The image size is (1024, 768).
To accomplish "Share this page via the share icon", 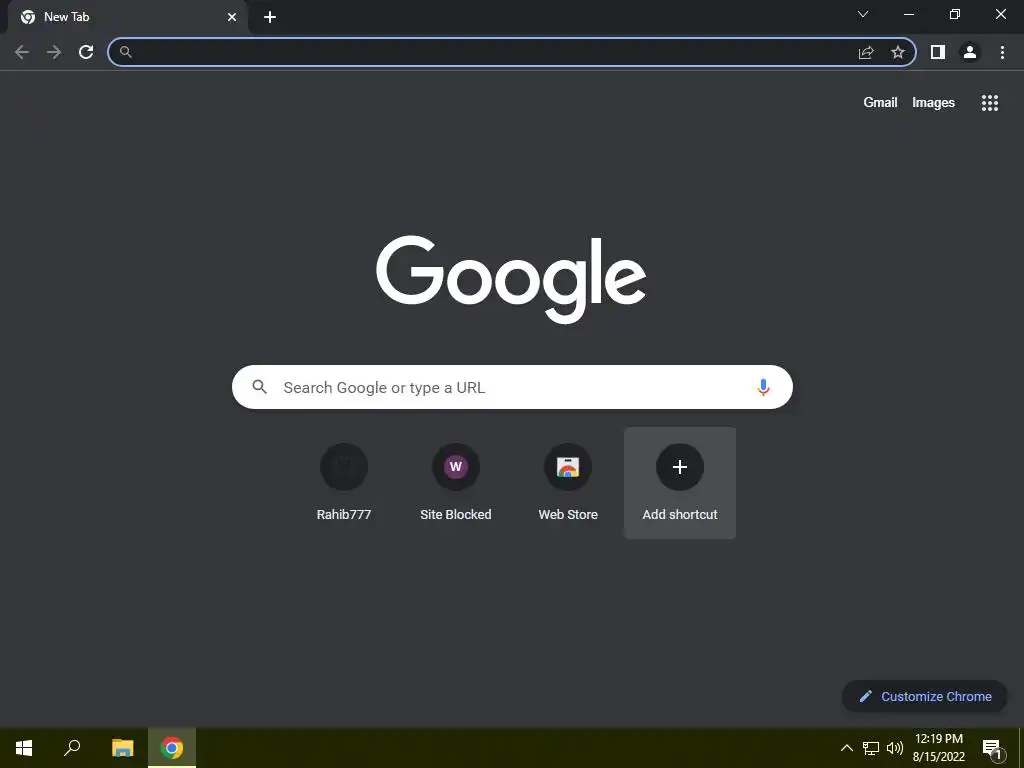I will point(866,52).
